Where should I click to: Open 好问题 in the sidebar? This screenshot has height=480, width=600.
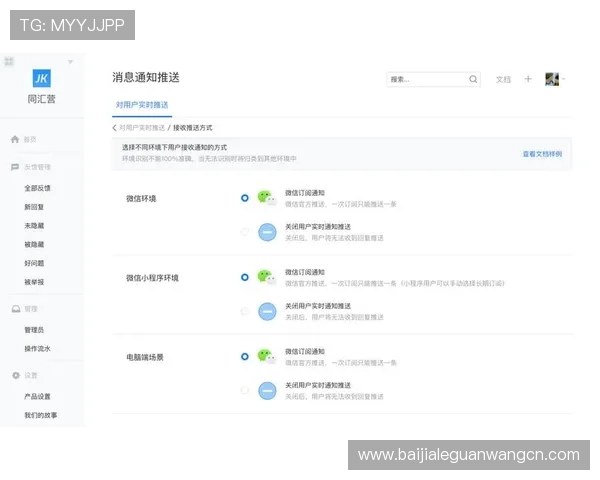coord(34,263)
